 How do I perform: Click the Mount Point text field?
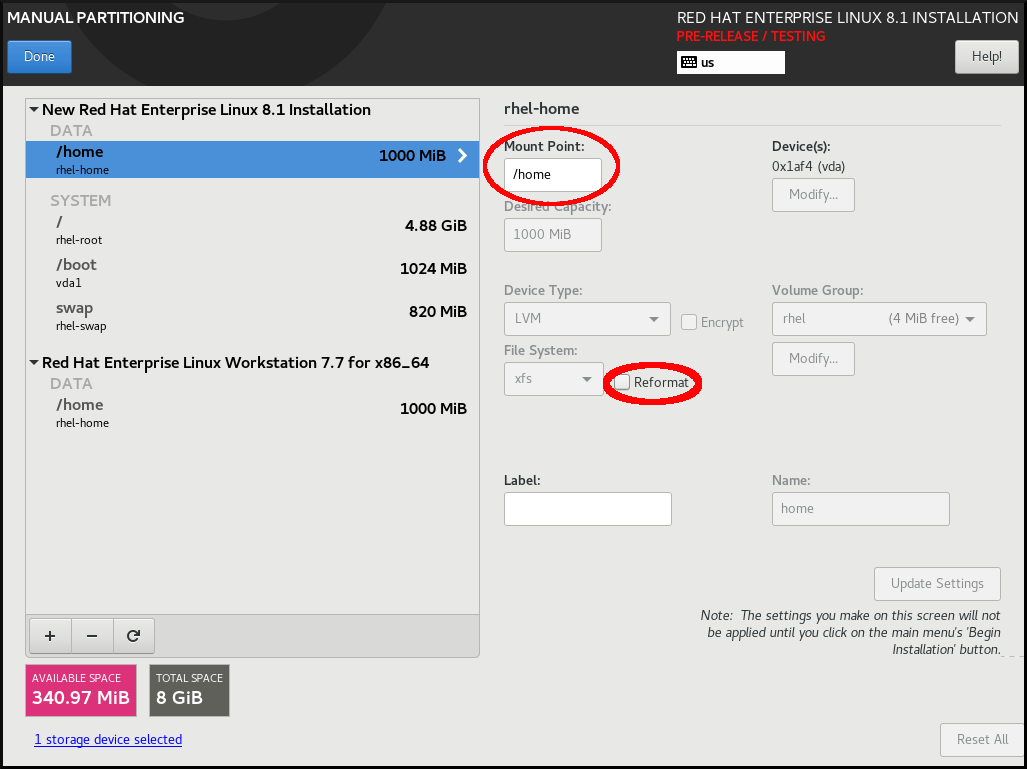coord(552,174)
